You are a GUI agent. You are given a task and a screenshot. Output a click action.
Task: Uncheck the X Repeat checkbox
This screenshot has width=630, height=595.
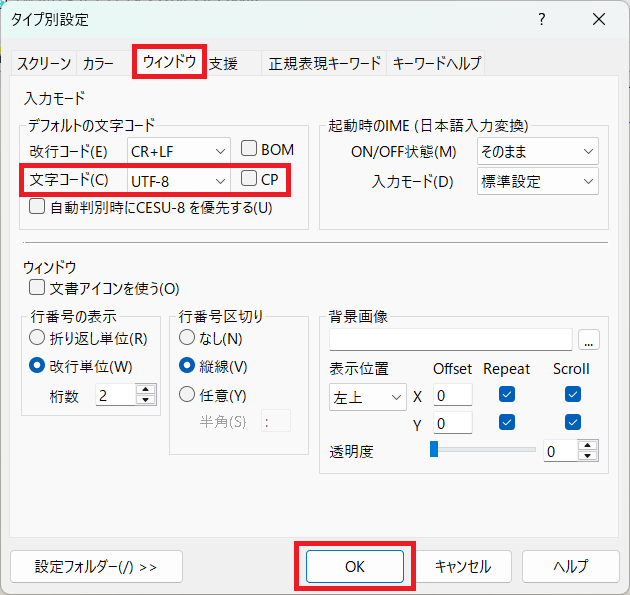point(507,394)
